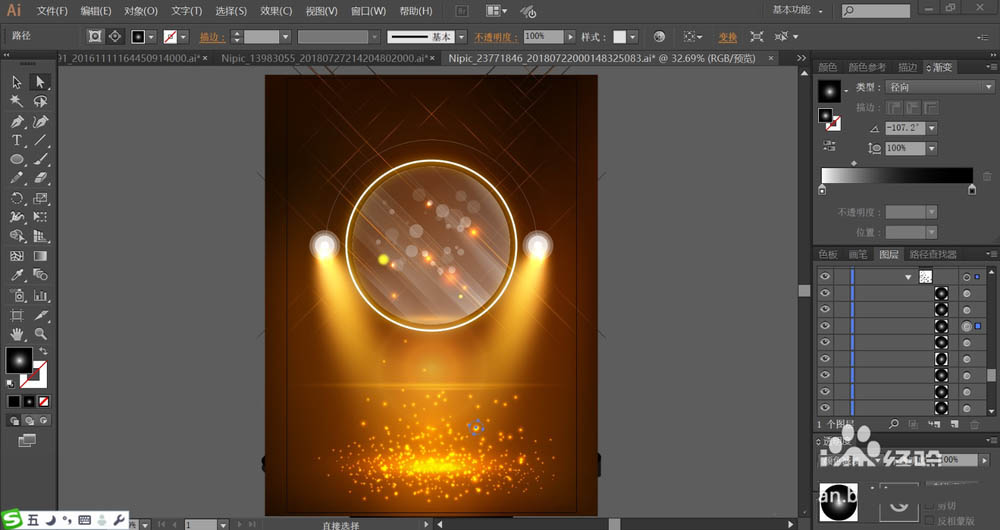Open the stroke weight dropdown
This screenshot has width=1000, height=530.
[x=285, y=37]
